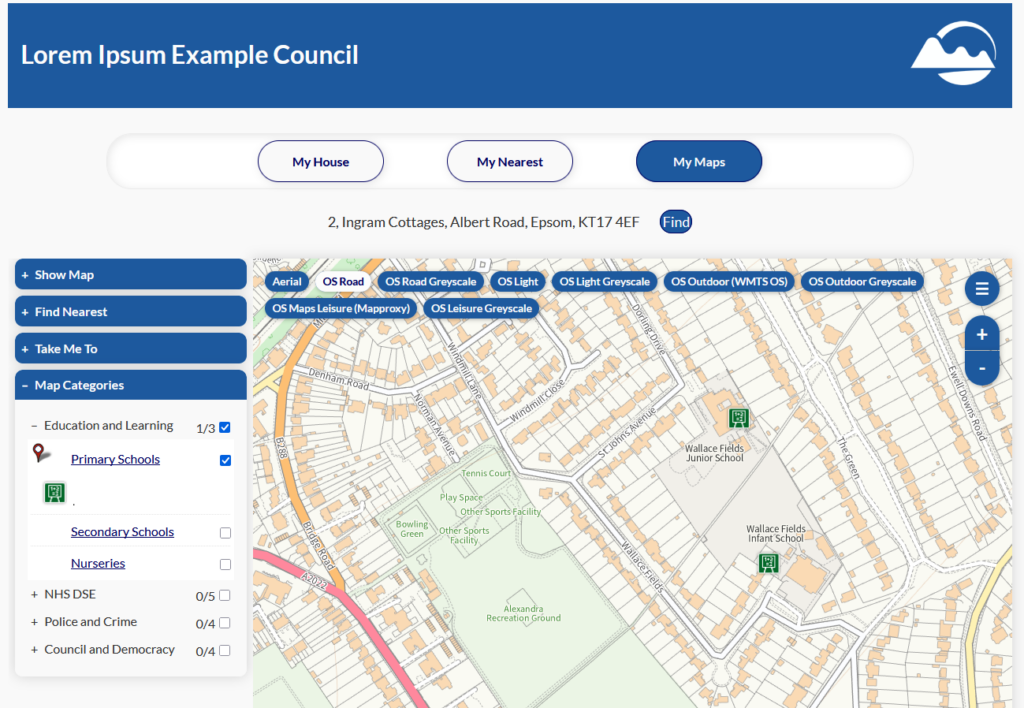
Task: Click the council mountain logo in header
Action: coord(953,54)
